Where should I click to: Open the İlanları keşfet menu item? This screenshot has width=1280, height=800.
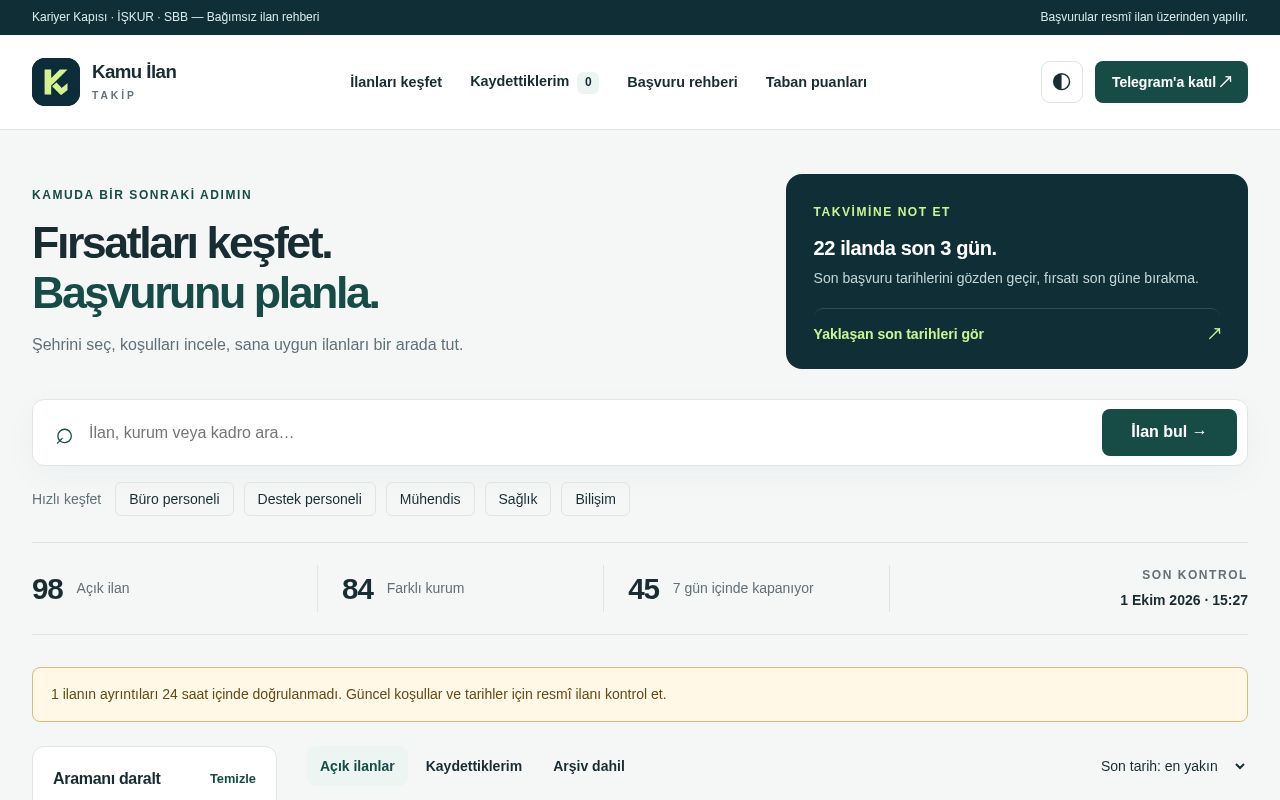[396, 82]
